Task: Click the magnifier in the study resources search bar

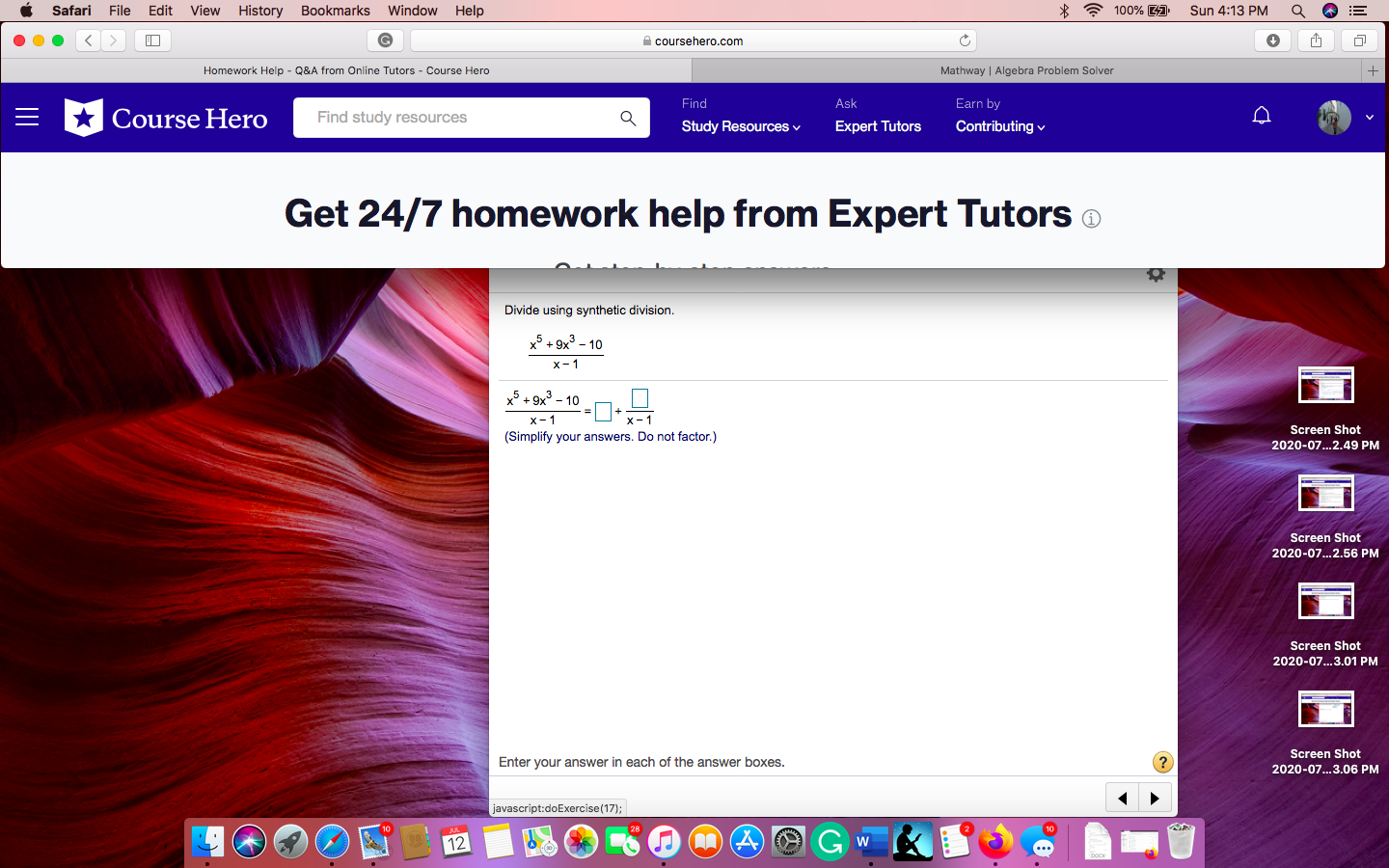Action: (x=628, y=118)
